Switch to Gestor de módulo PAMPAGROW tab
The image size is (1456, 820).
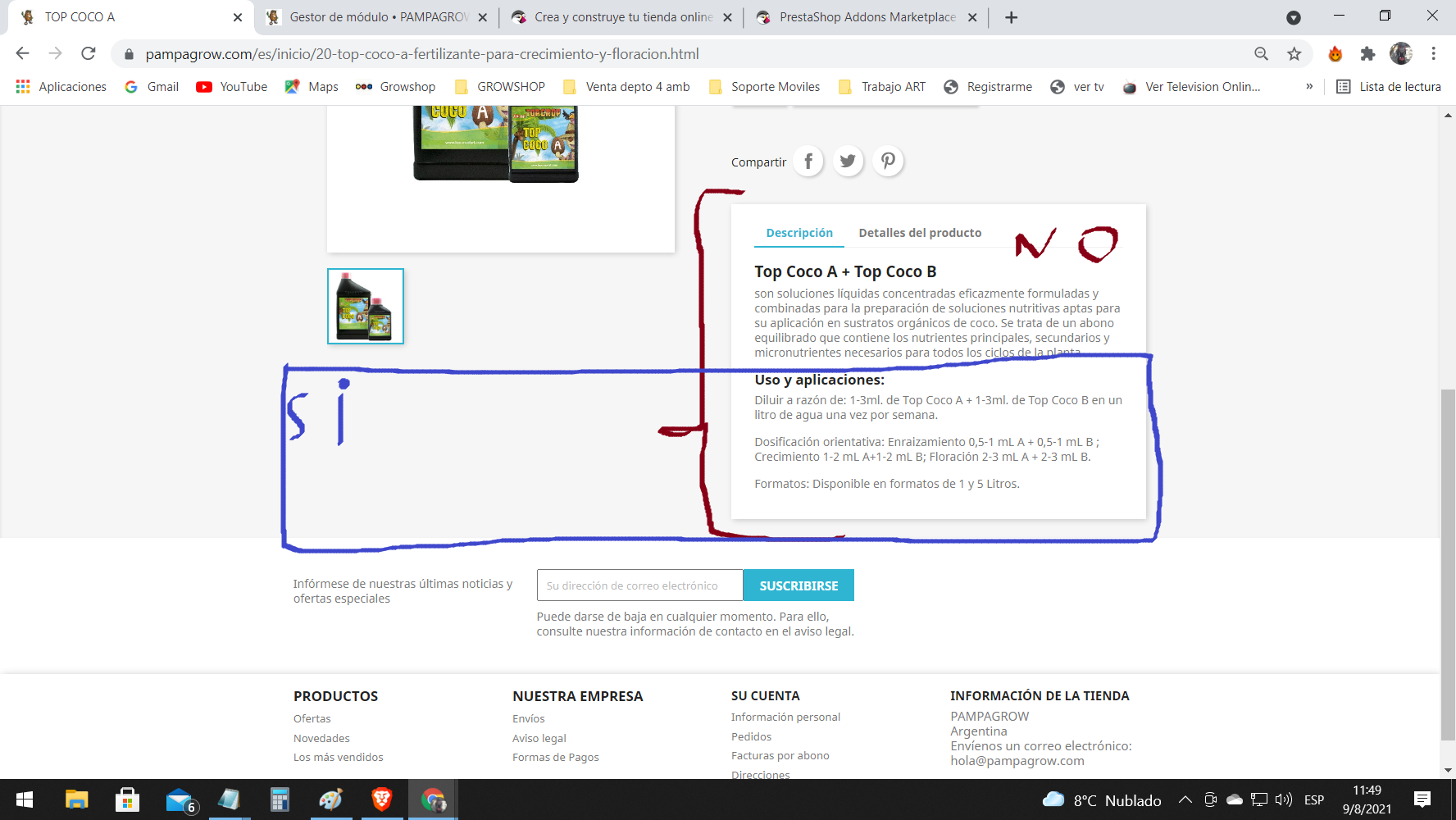point(378,17)
